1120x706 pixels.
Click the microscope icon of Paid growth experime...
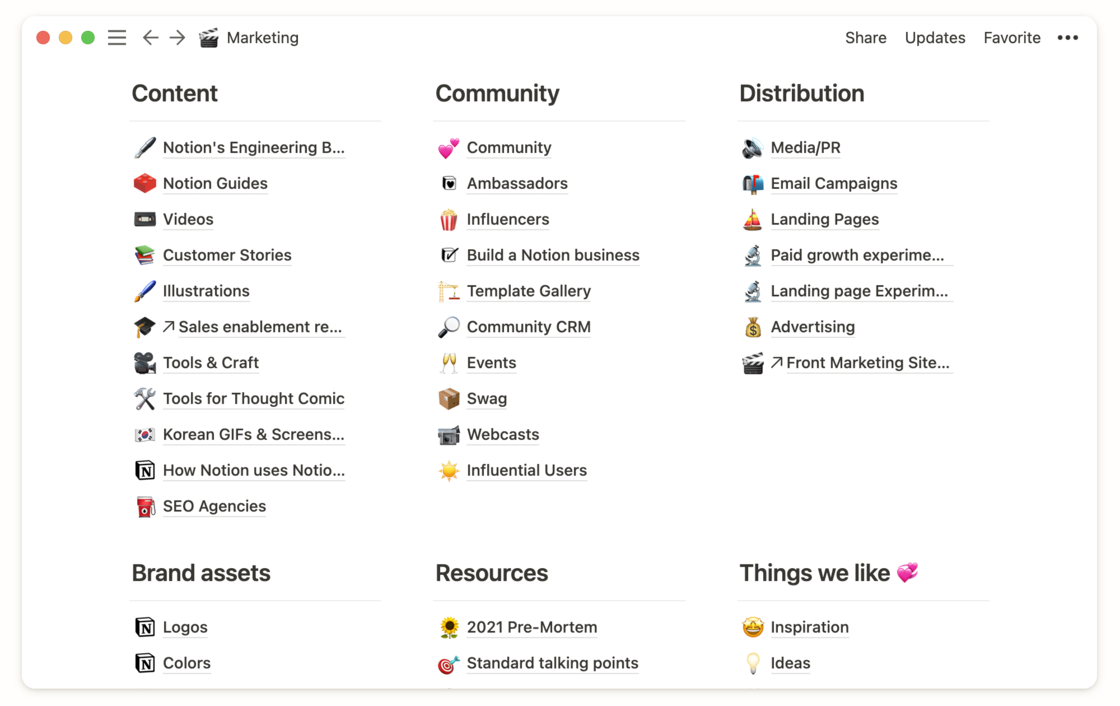coord(752,255)
